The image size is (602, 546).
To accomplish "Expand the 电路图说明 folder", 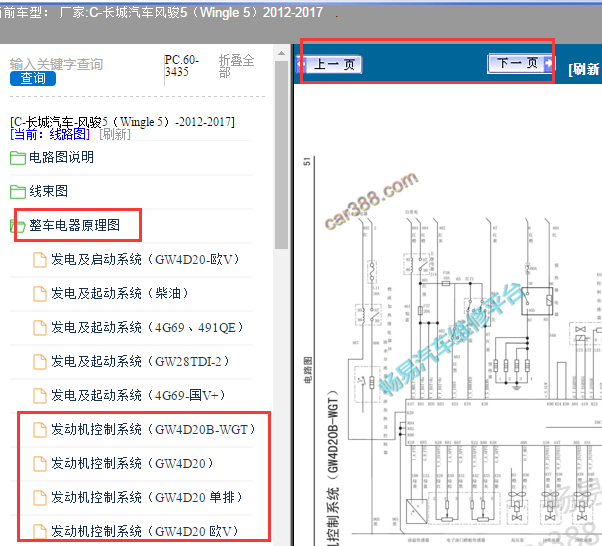I will (x=61, y=157).
